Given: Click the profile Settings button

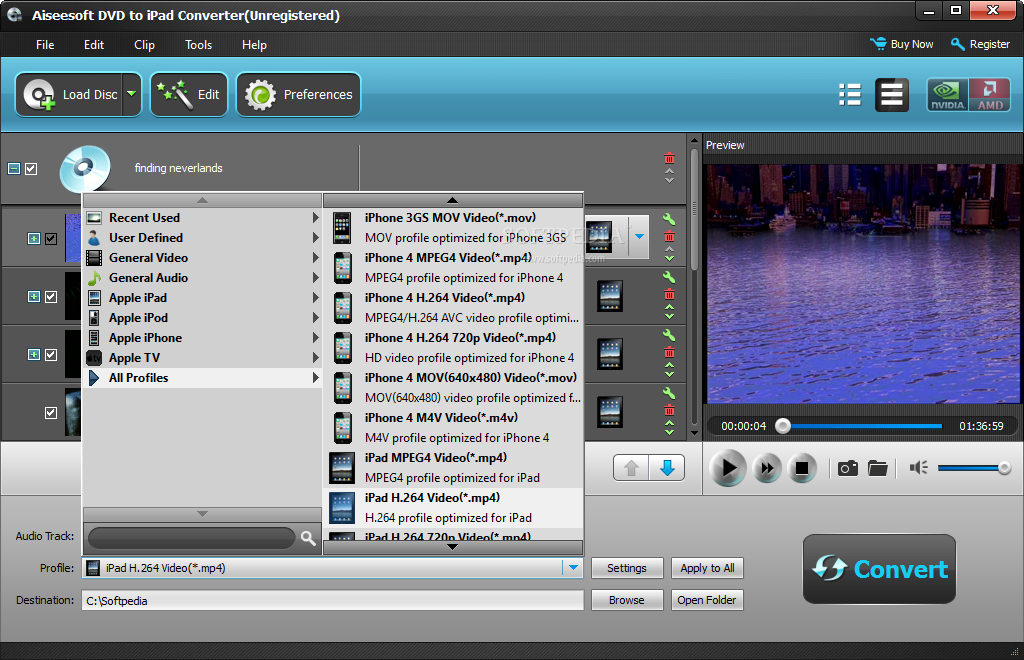Looking at the screenshot, I should click(x=627, y=568).
